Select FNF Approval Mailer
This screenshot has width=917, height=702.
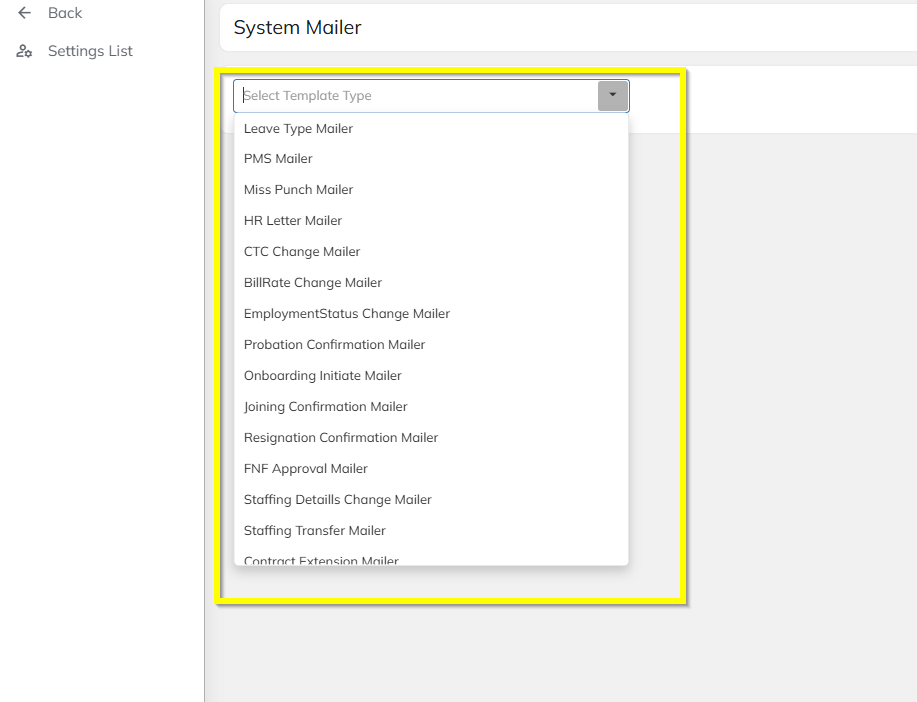431,469
